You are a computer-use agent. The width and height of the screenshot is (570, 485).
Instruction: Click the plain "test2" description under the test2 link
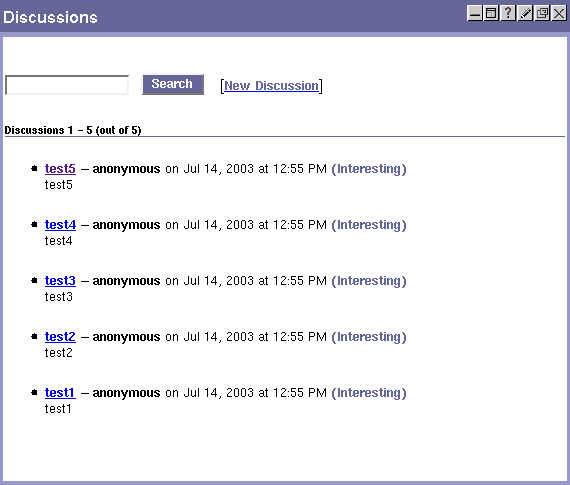[59, 353]
